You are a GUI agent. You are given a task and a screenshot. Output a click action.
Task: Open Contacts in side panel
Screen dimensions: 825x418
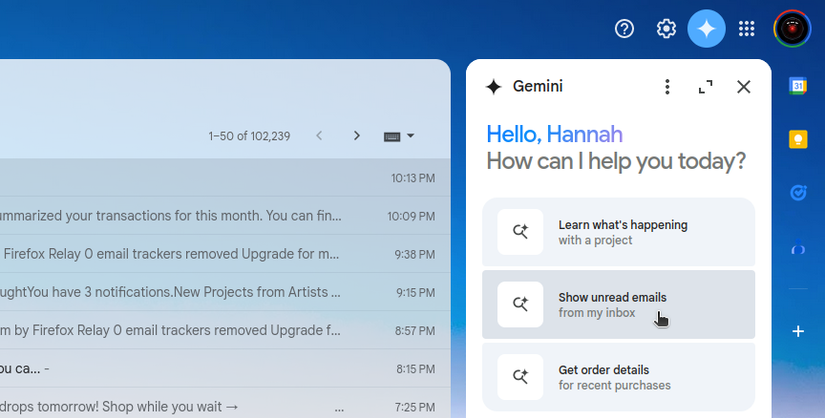798,246
